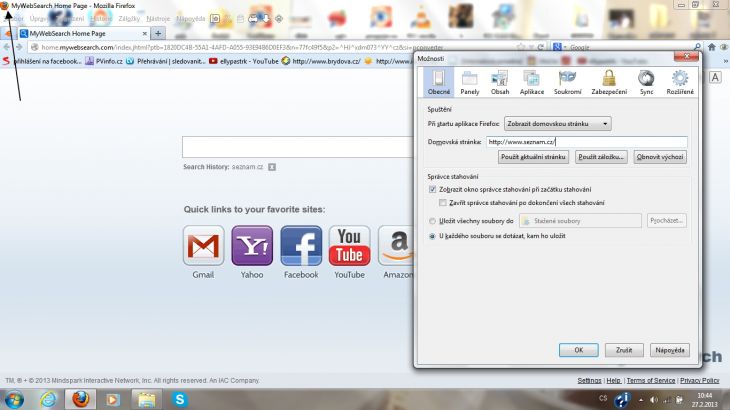Open the YouTube quick link icon
This screenshot has width=730, height=410.
[x=349, y=246]
